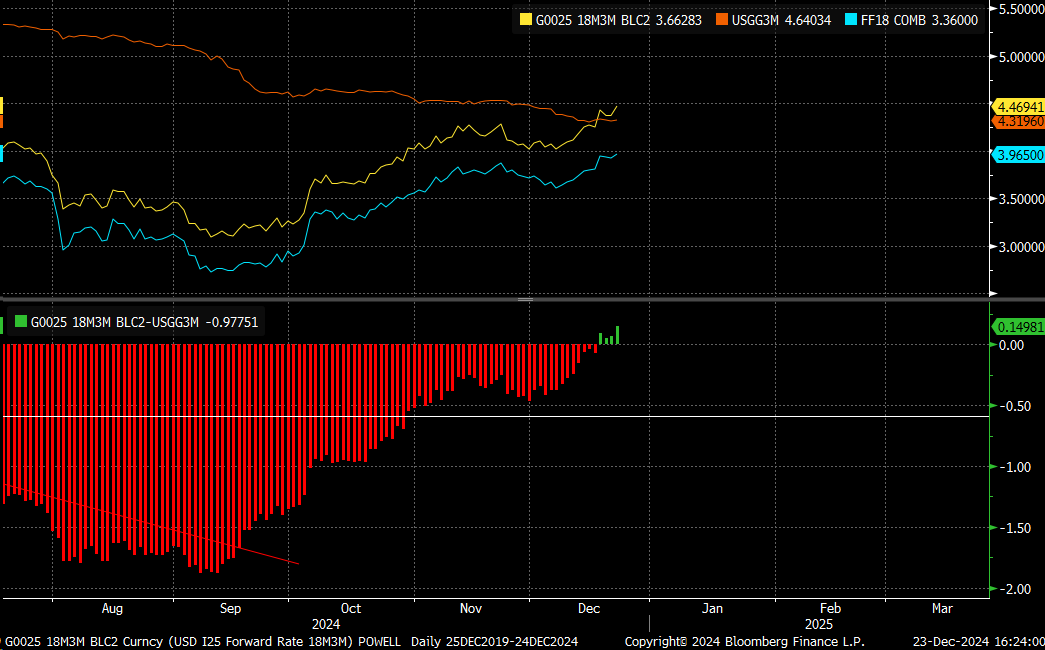Click the 5.00000 y-axis label
This screenshot has width=1045, height=650.
click(x=1020, y=57)
